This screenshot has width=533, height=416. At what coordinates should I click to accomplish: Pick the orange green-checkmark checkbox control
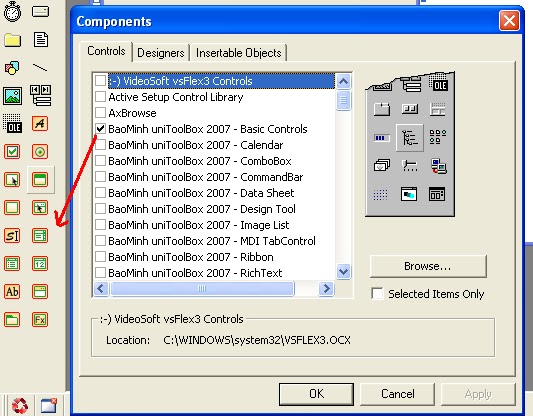pyautogui.click(x=12, y=152)
